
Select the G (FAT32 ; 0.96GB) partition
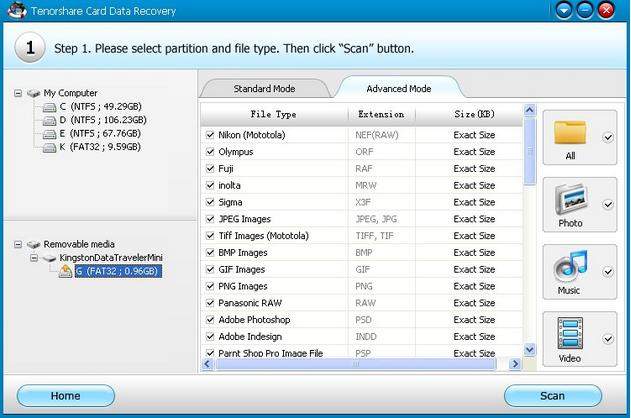(116, 271)
